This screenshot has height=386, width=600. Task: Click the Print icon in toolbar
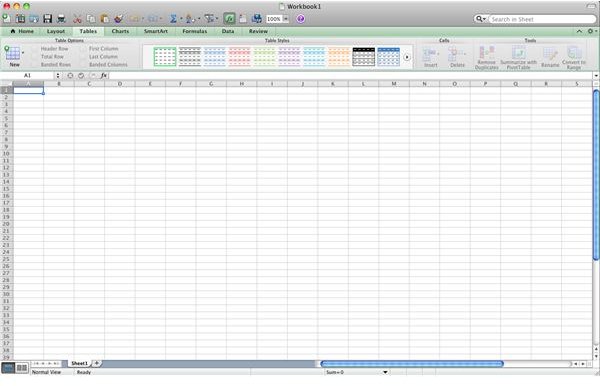point(61,19)
